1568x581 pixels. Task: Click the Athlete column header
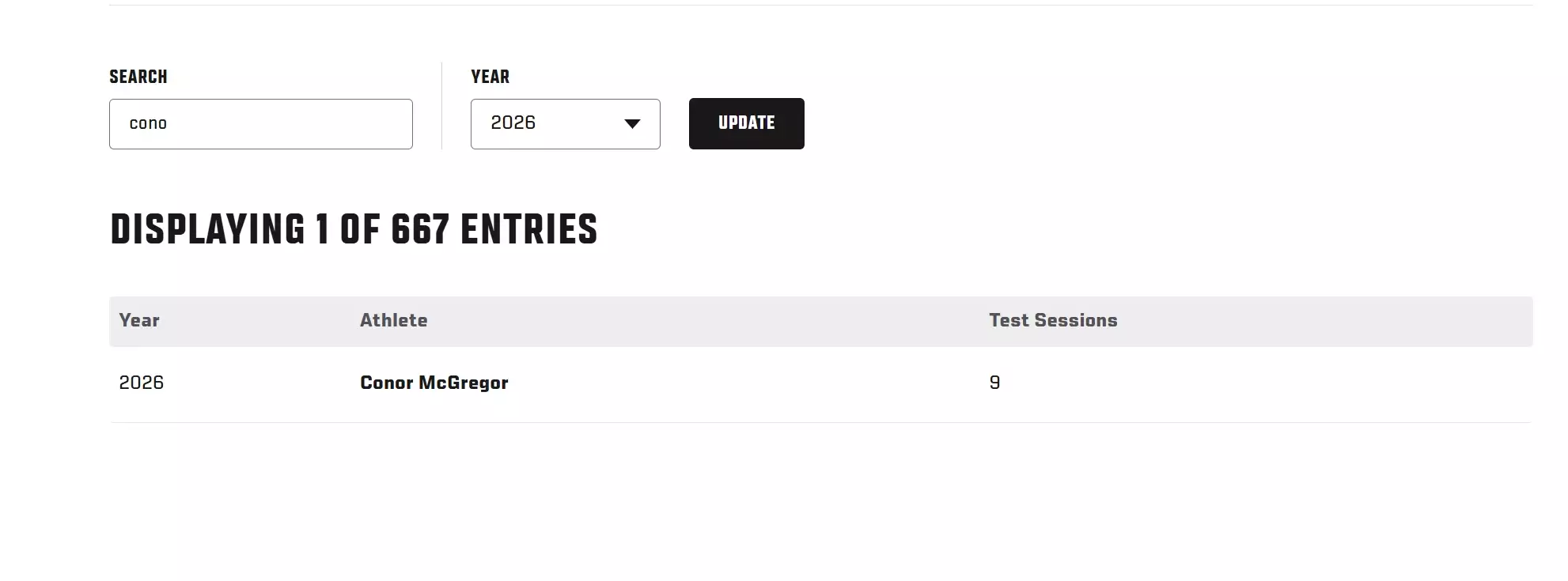point(393,320)
